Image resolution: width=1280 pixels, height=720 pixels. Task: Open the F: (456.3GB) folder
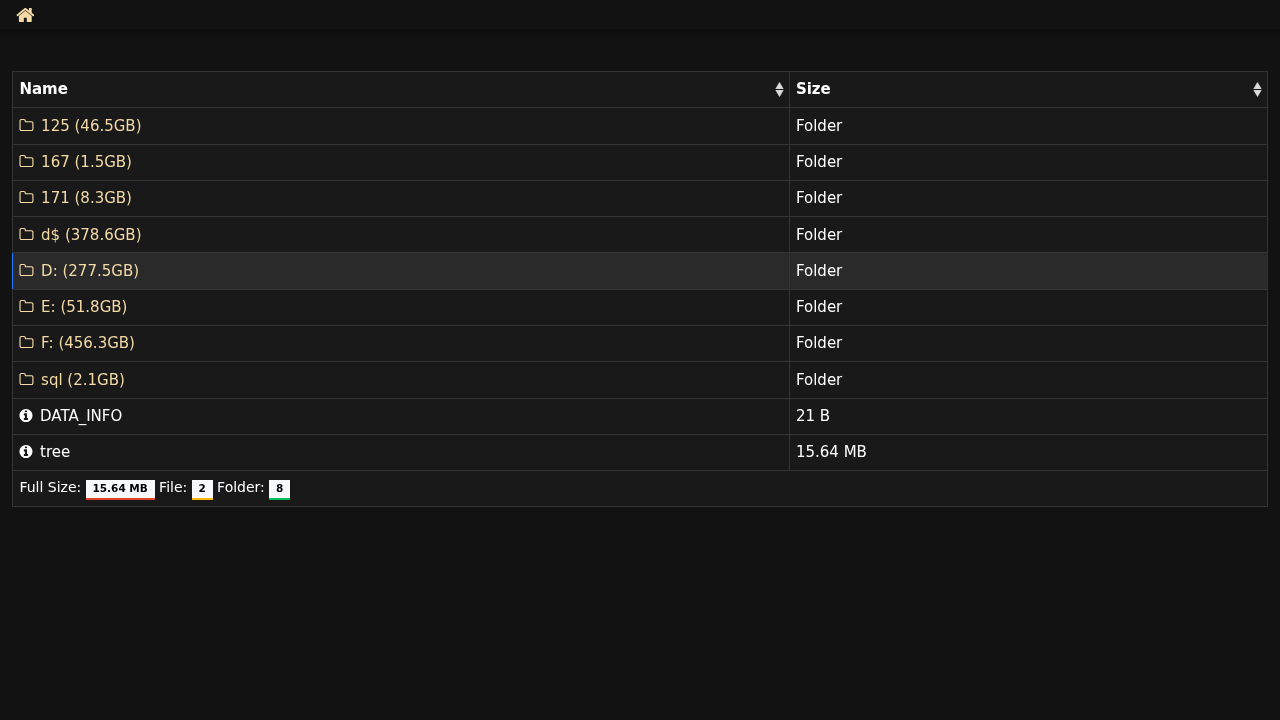[88, 343]
